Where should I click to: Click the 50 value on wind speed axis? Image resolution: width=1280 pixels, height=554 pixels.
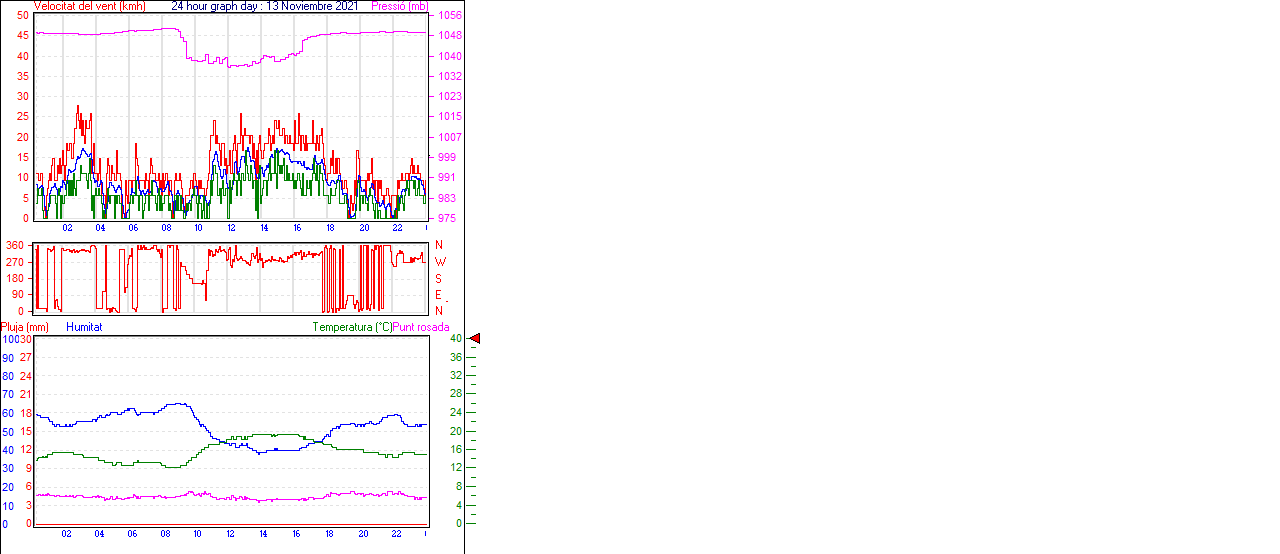23,15
